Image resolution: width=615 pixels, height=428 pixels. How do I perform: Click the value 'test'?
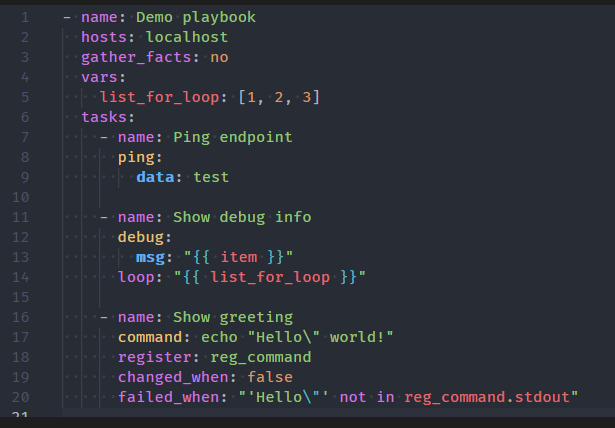point(211,177)
